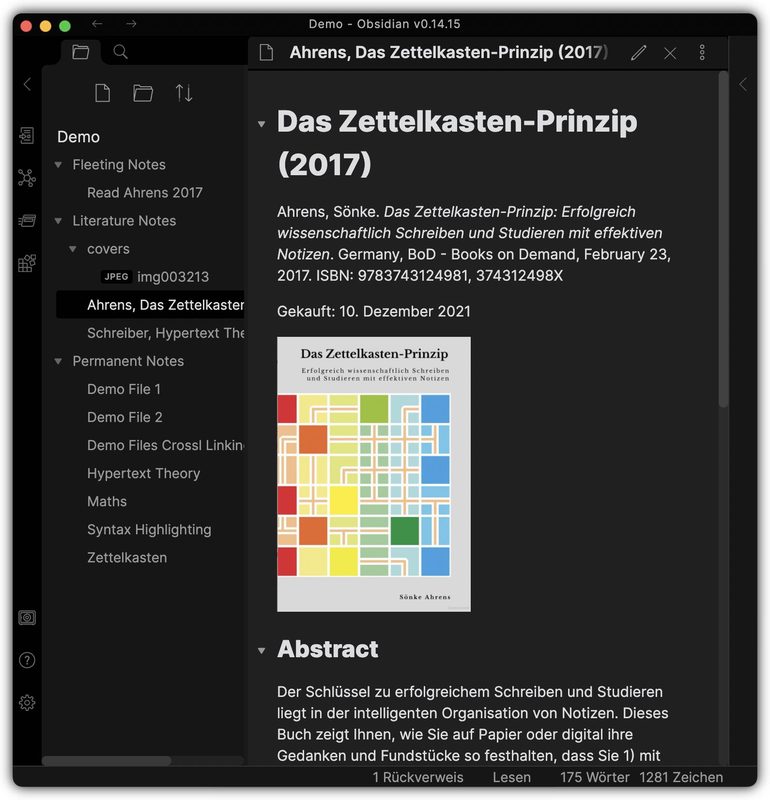770x800 pixels.
Task: Click the book cover image thumbnail
Action: 374,474
